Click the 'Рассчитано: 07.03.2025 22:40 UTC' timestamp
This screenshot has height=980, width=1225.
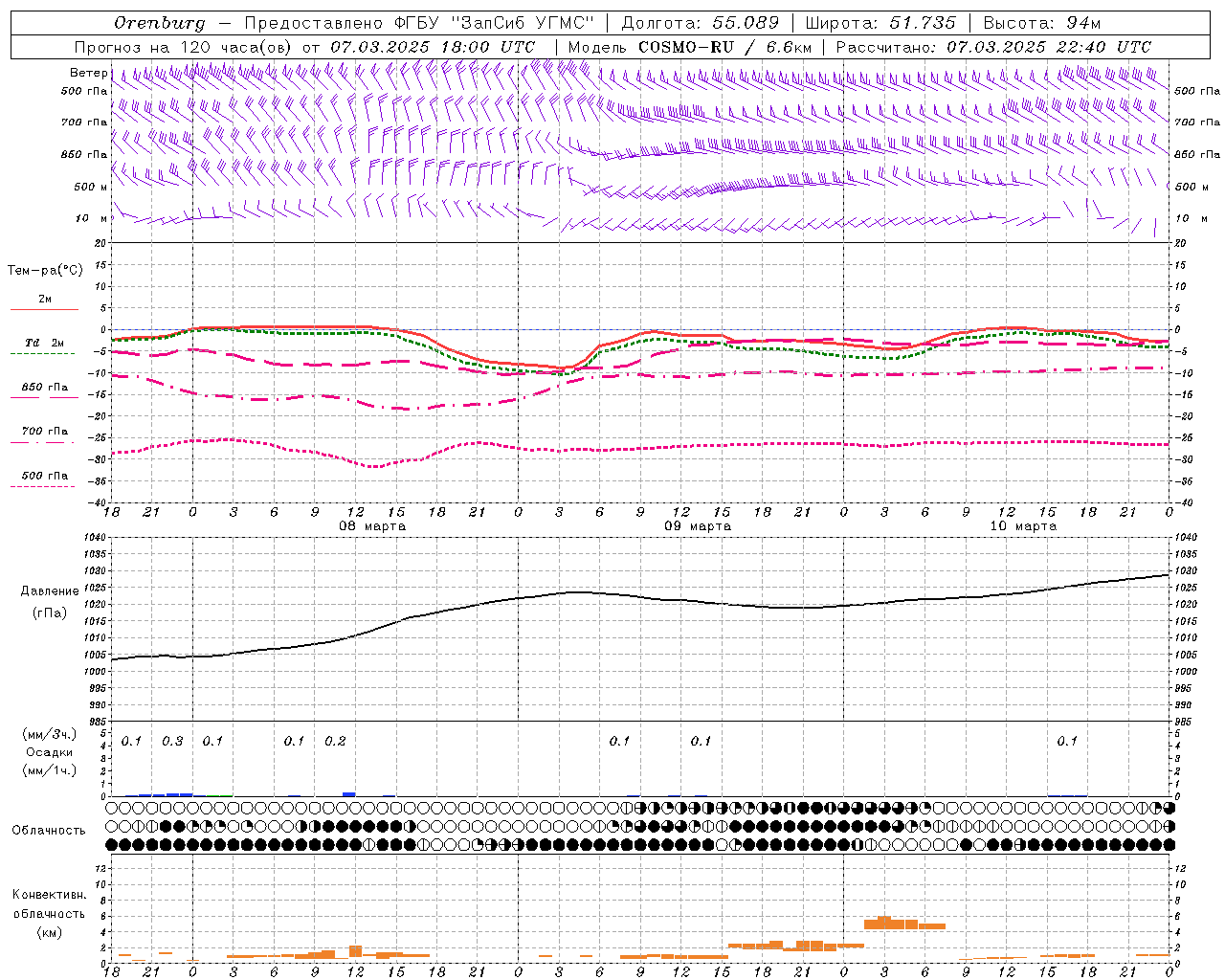click(x=993, y=46)
